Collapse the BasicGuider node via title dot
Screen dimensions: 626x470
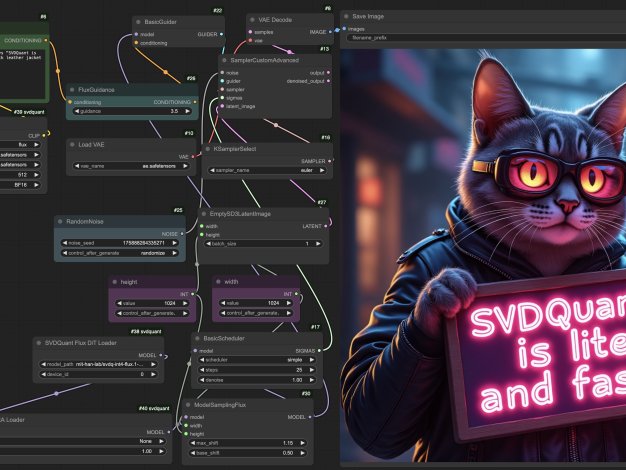tap(139, 22)
